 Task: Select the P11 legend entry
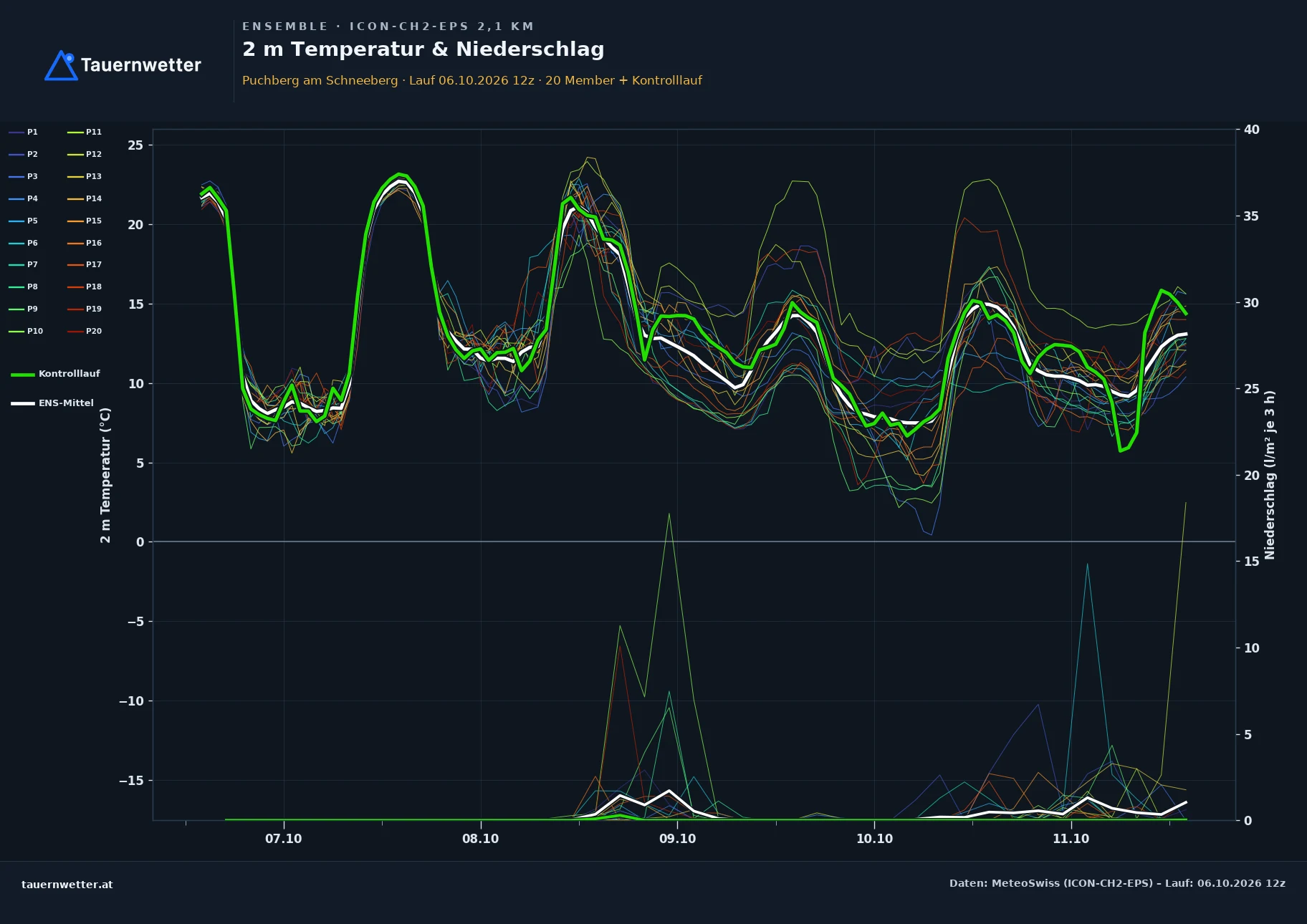point(85,132)
